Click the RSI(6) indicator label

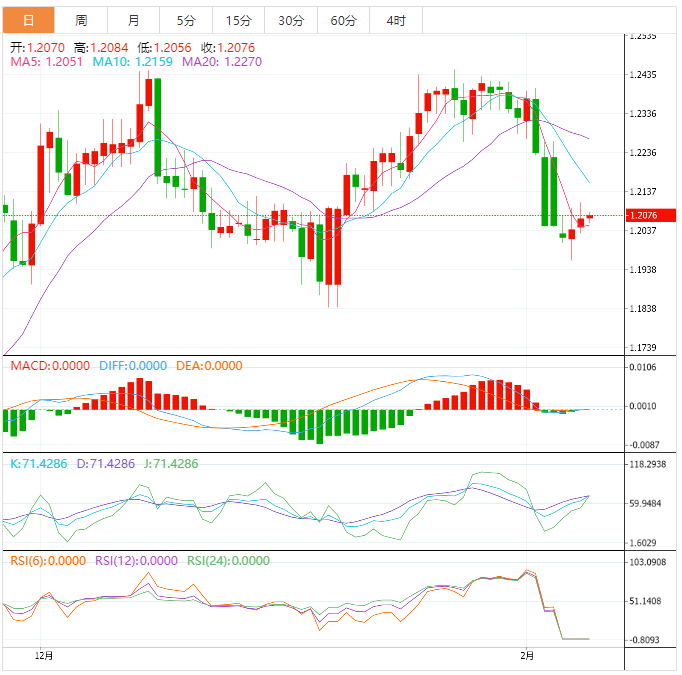pos(47,561)
